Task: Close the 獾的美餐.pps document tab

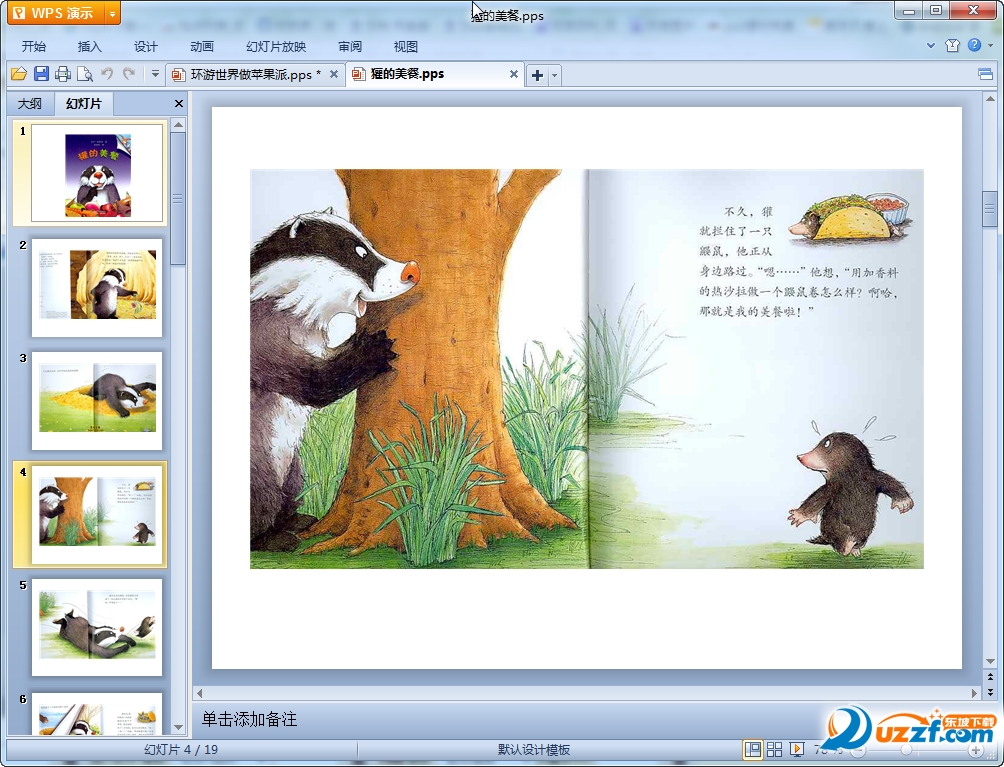Action: 514,74
